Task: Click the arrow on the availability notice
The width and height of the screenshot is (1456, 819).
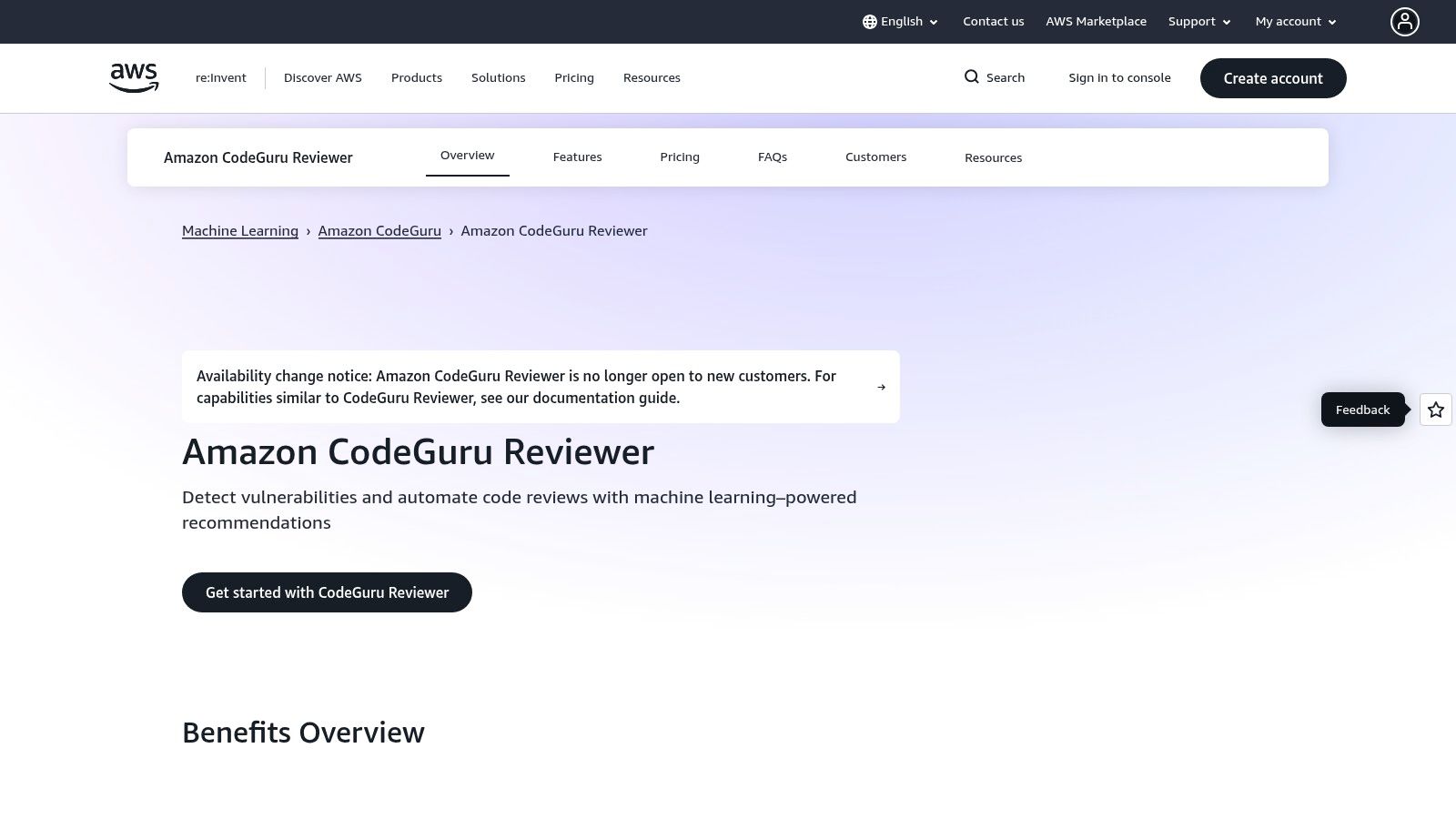Action: click(881, 386)
